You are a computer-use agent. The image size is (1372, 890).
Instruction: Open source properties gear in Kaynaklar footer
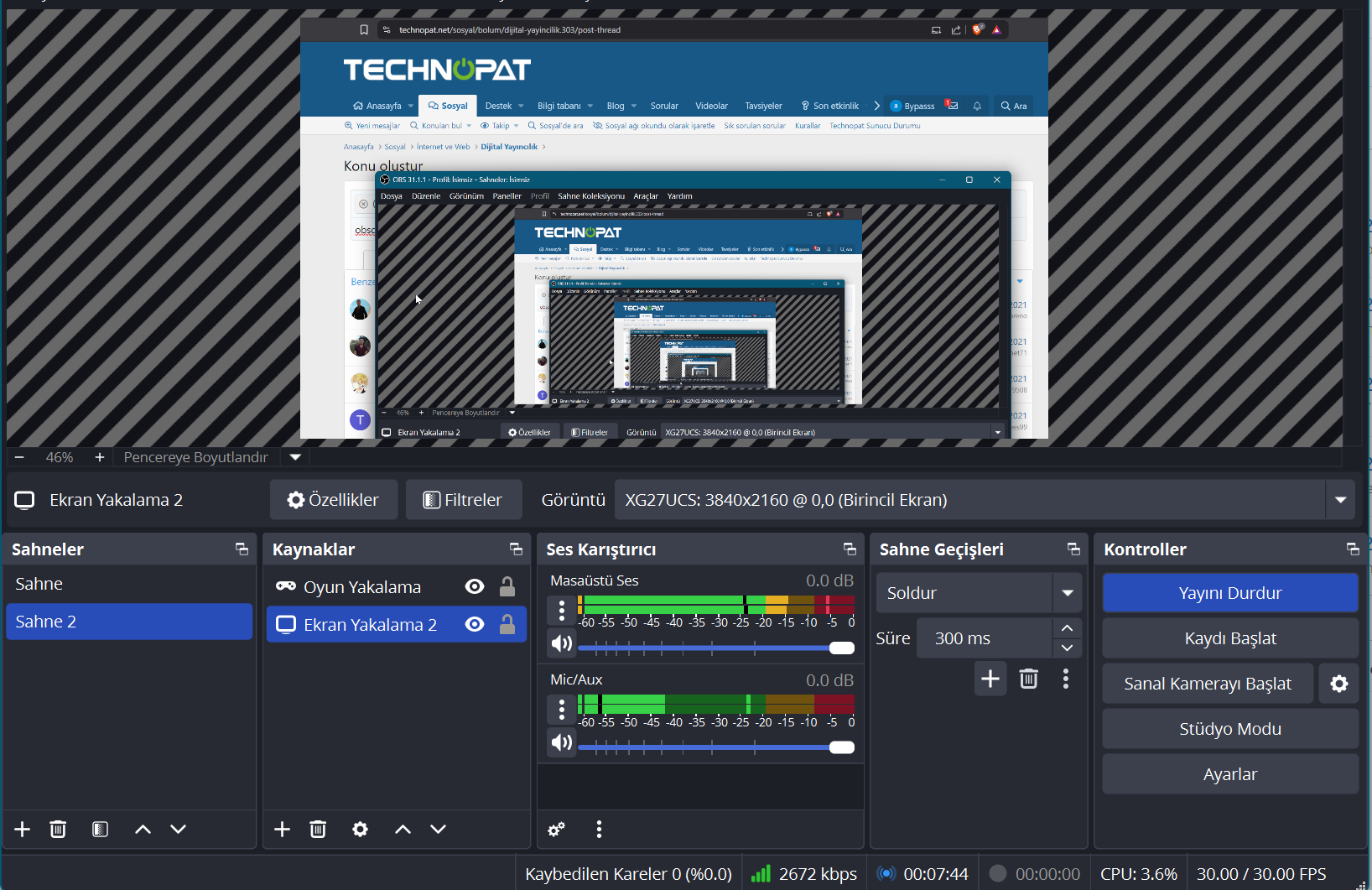(x=361, y=830)
